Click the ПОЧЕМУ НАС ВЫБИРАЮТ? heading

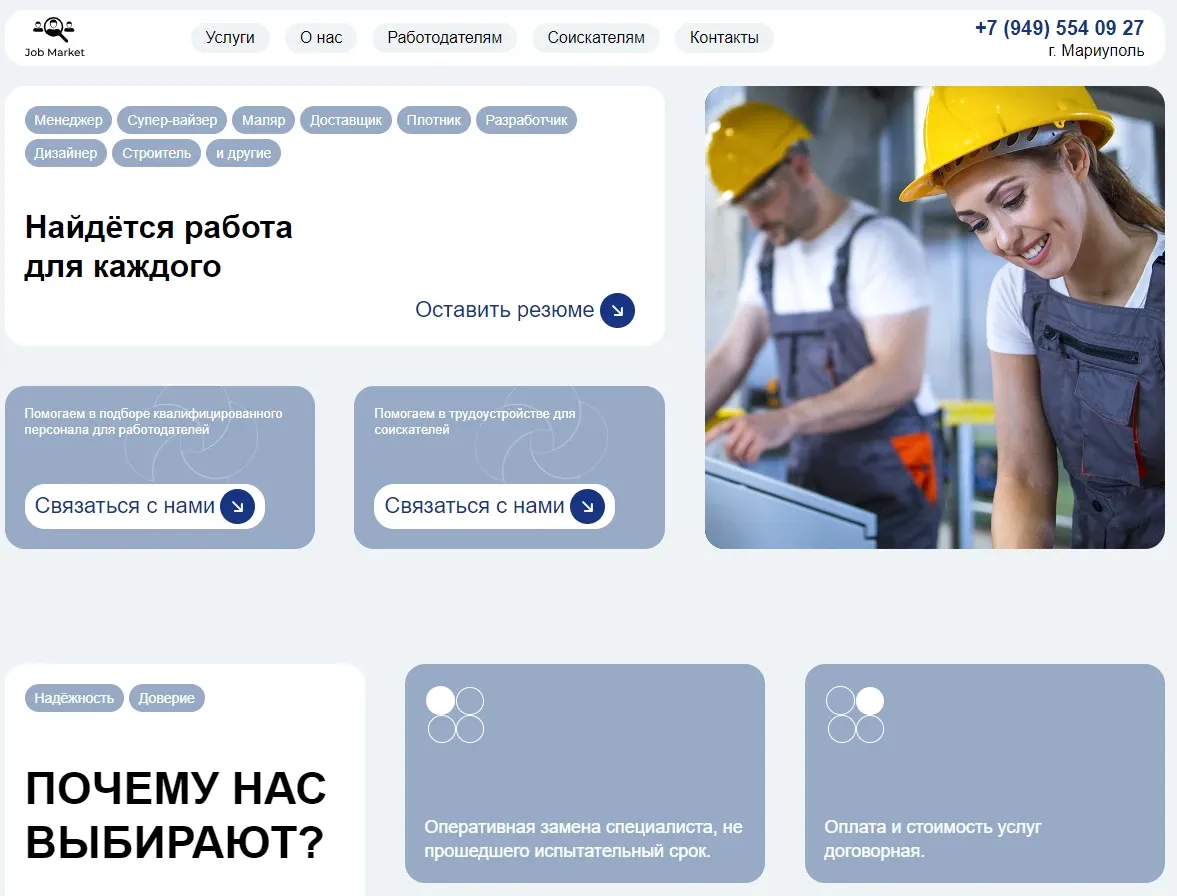pyautogui.click(x=176, y=815)
